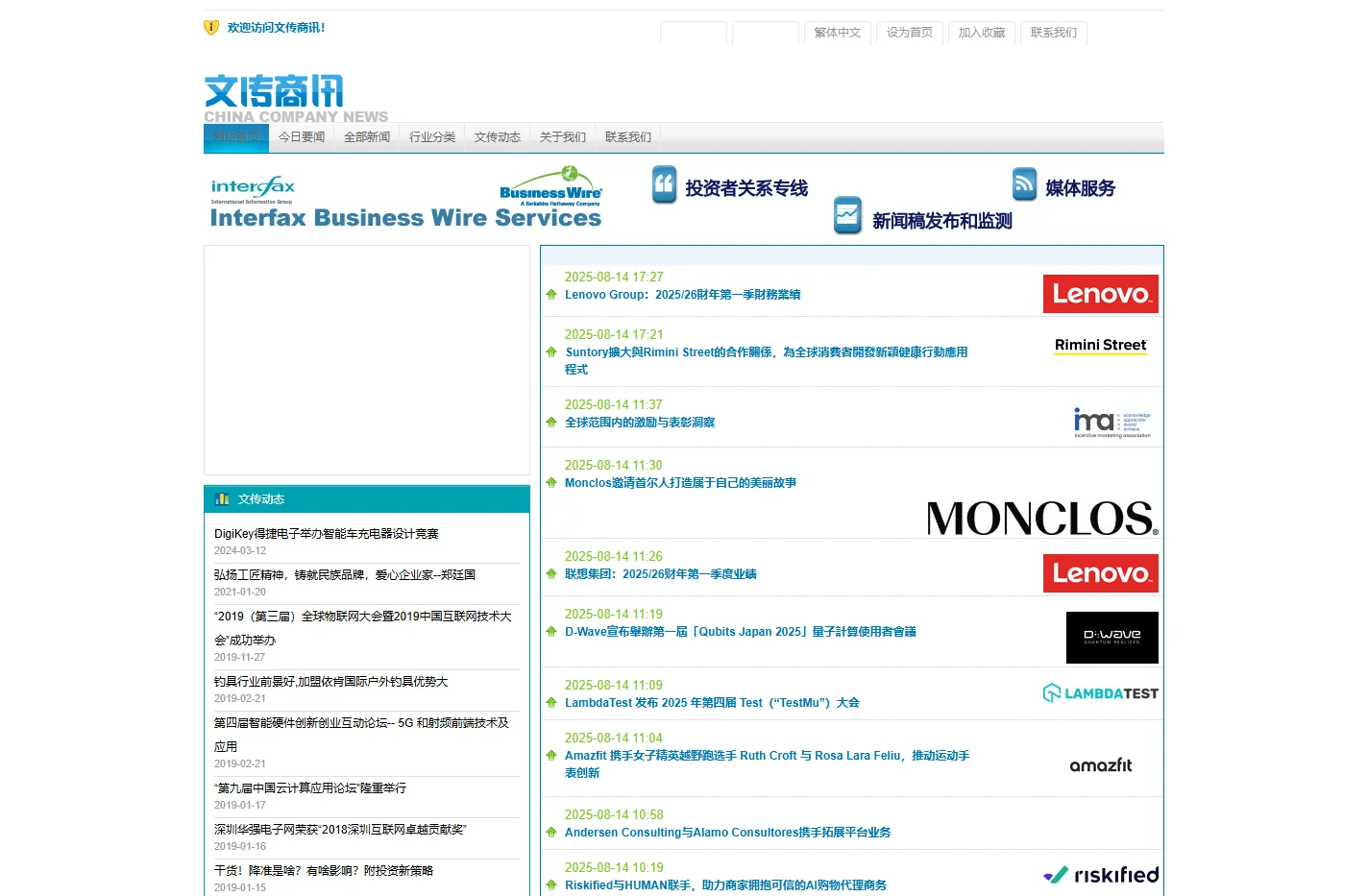Click green arrow beside Amazfit headline
This screenshot has height=896, width=1368.
(x=551, y=756)
